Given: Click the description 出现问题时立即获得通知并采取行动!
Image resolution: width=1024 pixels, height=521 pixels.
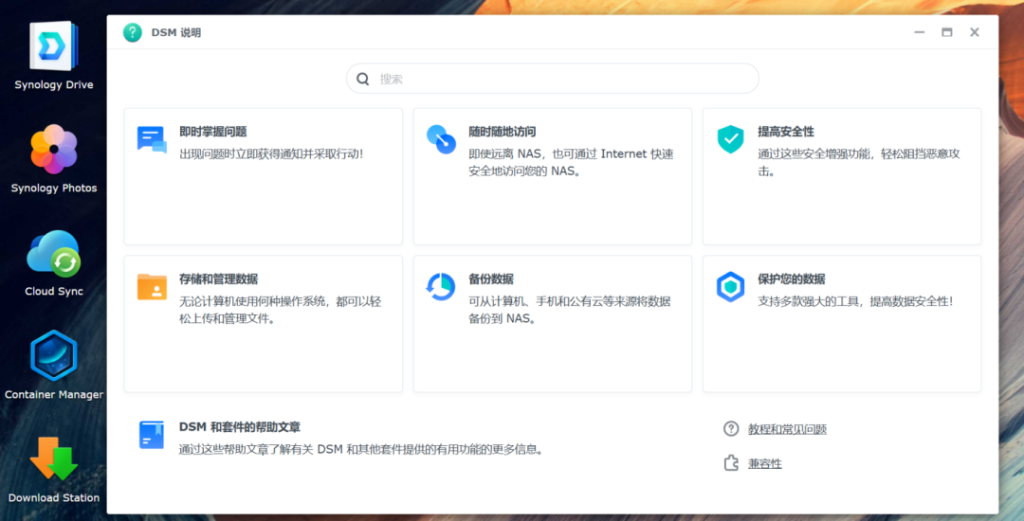Looking at the screenshot, I should 271,154.
